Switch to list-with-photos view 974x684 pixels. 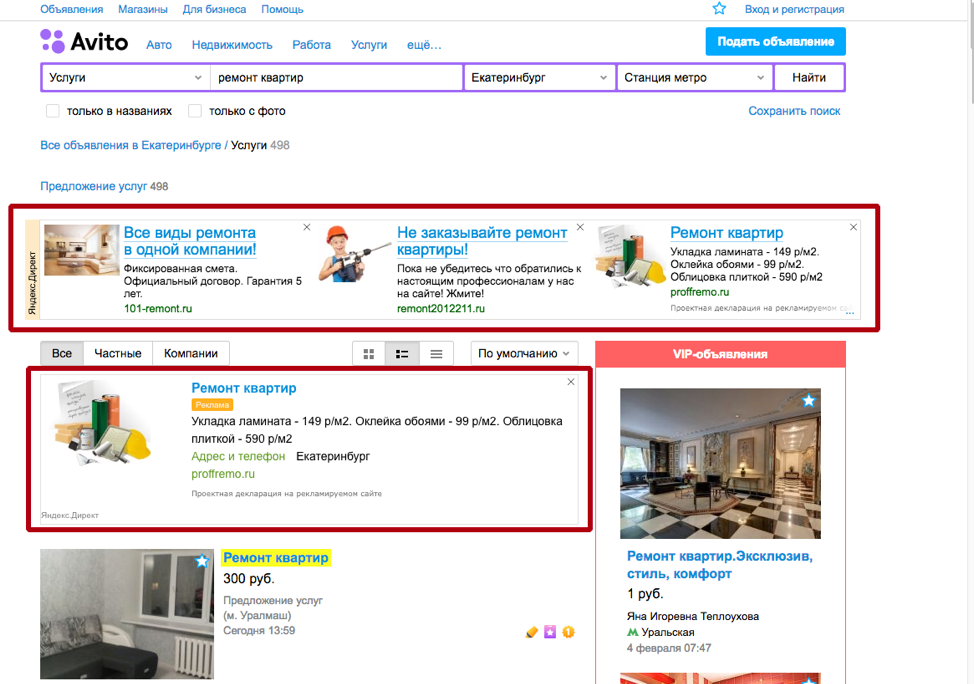(x=402, y=354)
